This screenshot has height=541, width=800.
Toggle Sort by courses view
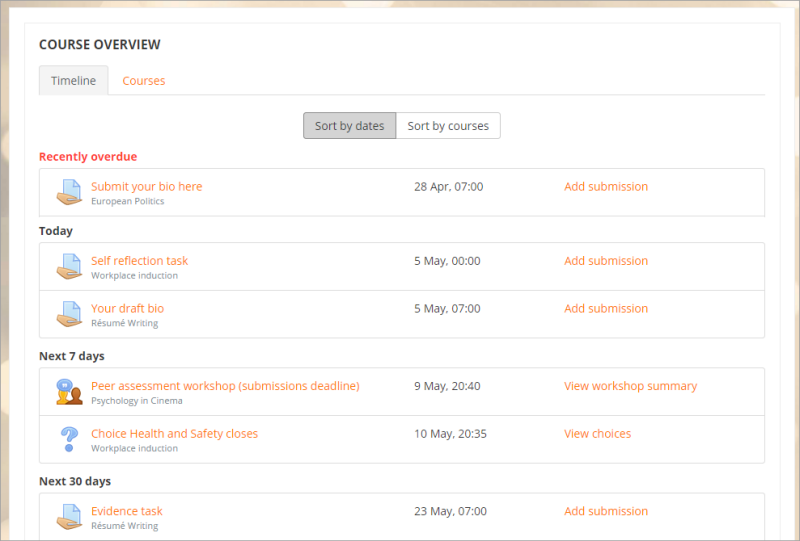[x=448, y=126]
